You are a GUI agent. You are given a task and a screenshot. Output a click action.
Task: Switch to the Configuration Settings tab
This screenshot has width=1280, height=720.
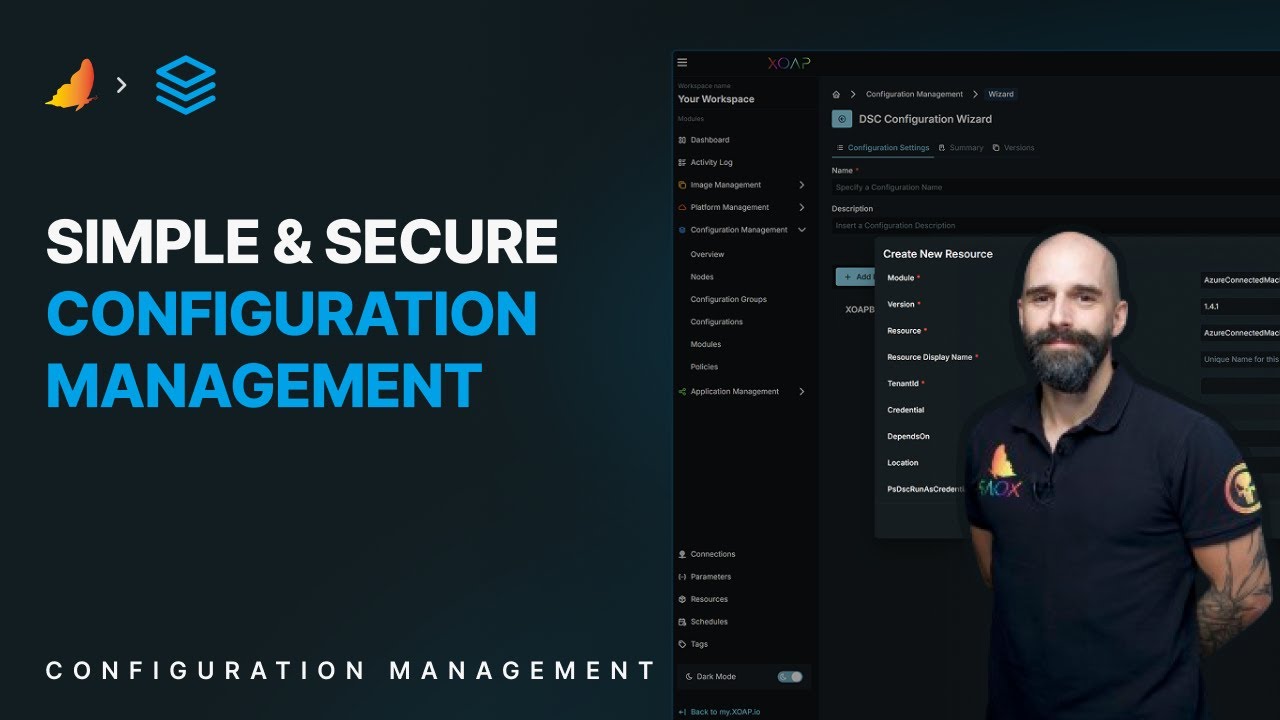pyautogui.click(x=883, y=148)
